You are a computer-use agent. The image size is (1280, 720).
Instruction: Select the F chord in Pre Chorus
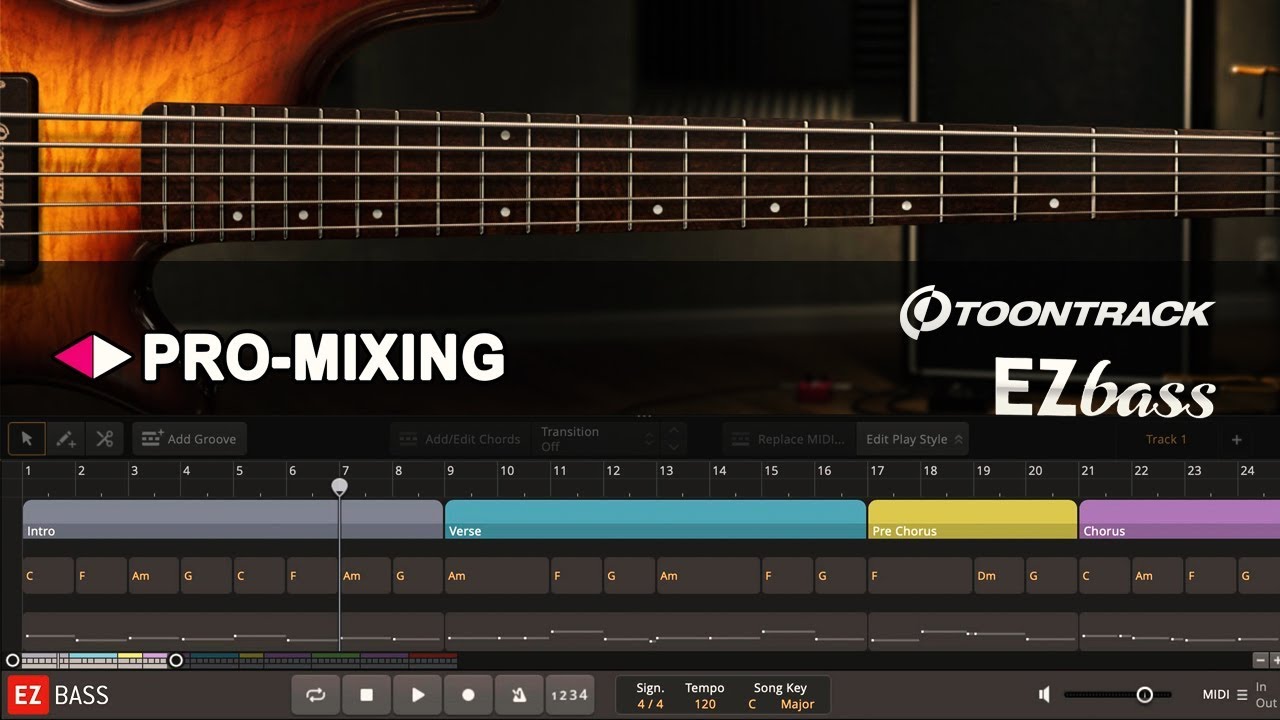[x=920, y=576]
